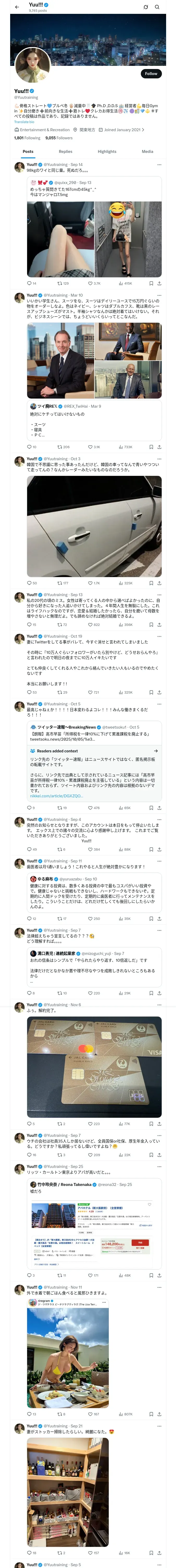
Task: Go back using the header arrow
Action: click(17, 7)
